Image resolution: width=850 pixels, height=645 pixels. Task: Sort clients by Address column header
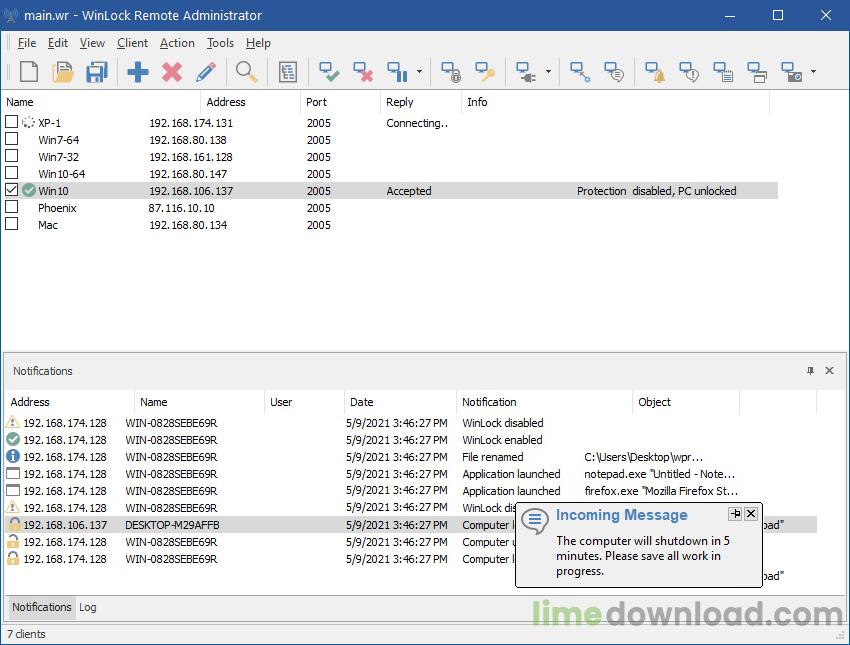pos(250,102)
